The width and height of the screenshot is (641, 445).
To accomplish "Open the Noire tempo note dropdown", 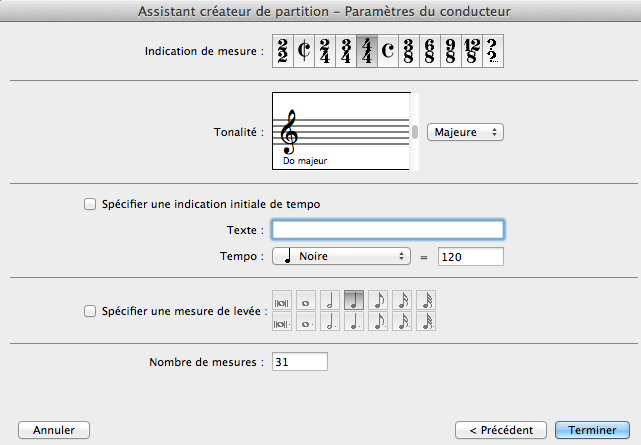I will pyautogui.click(x=341, y=256).
